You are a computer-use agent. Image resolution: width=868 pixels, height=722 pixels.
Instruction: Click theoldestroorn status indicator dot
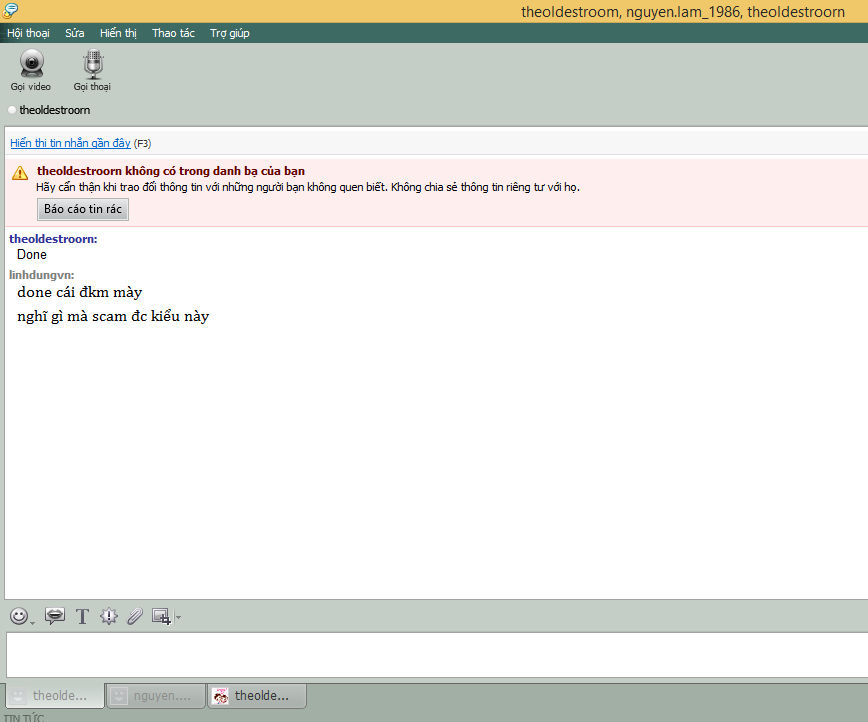[12, 110]
